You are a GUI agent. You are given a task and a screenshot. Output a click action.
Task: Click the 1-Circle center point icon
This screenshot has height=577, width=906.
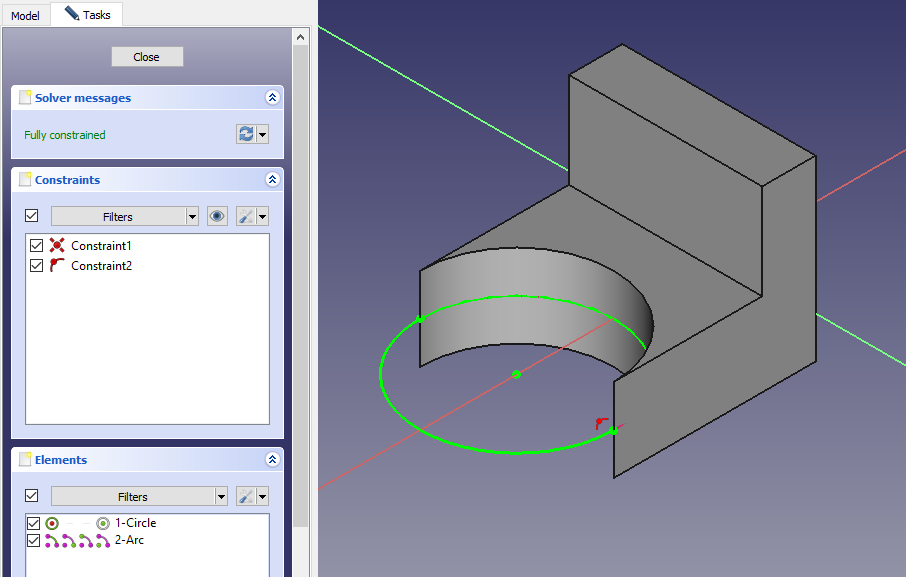[x=102, y=523]
